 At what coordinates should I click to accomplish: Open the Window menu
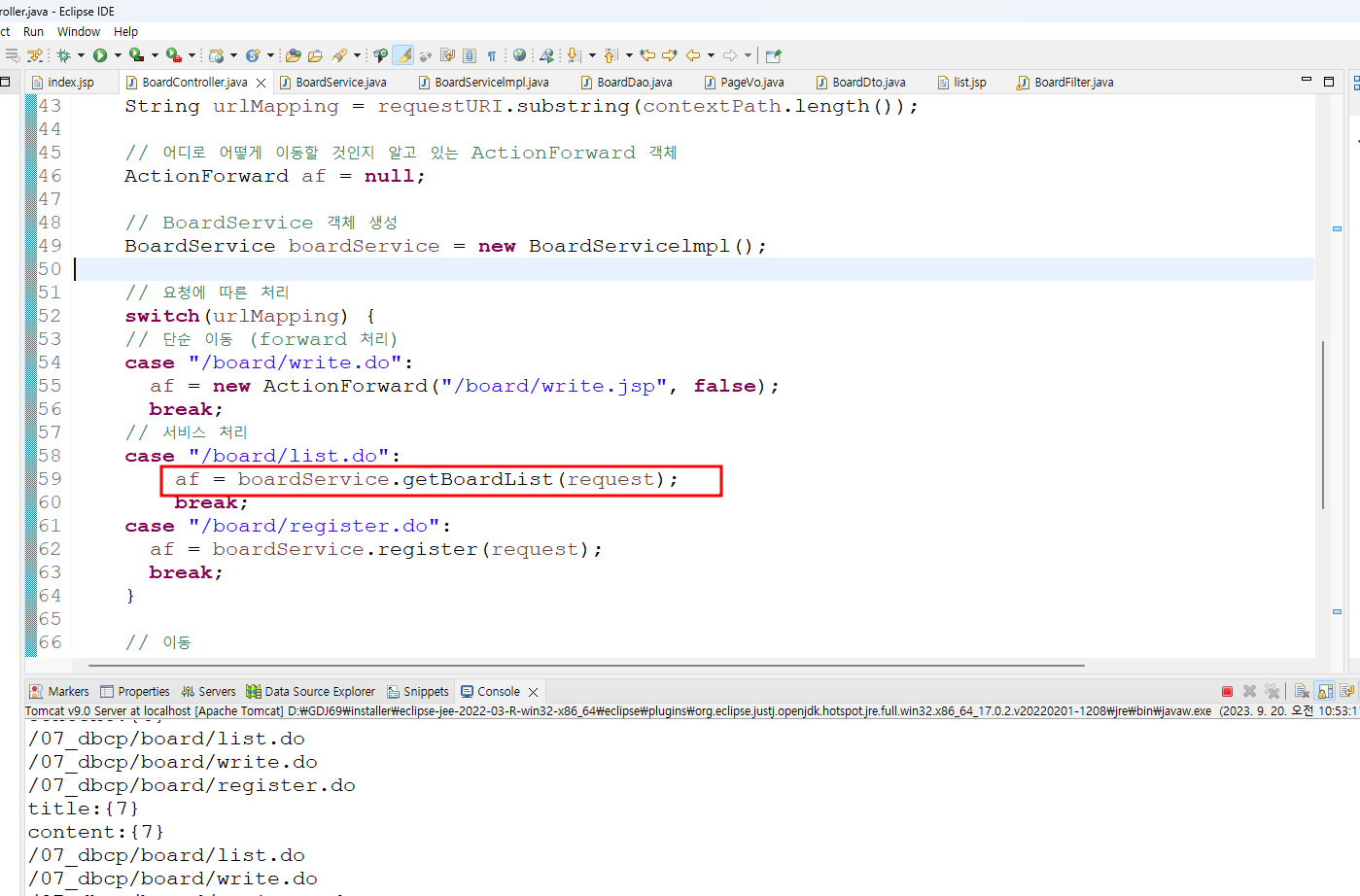pyautogui.click(x=78, y=32)
